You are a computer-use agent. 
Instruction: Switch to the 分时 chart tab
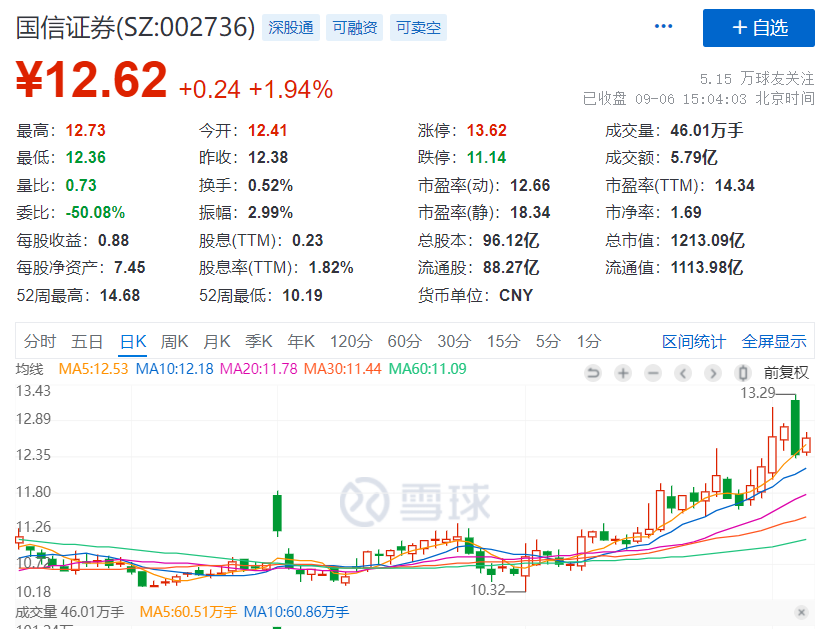click(40, 341)
